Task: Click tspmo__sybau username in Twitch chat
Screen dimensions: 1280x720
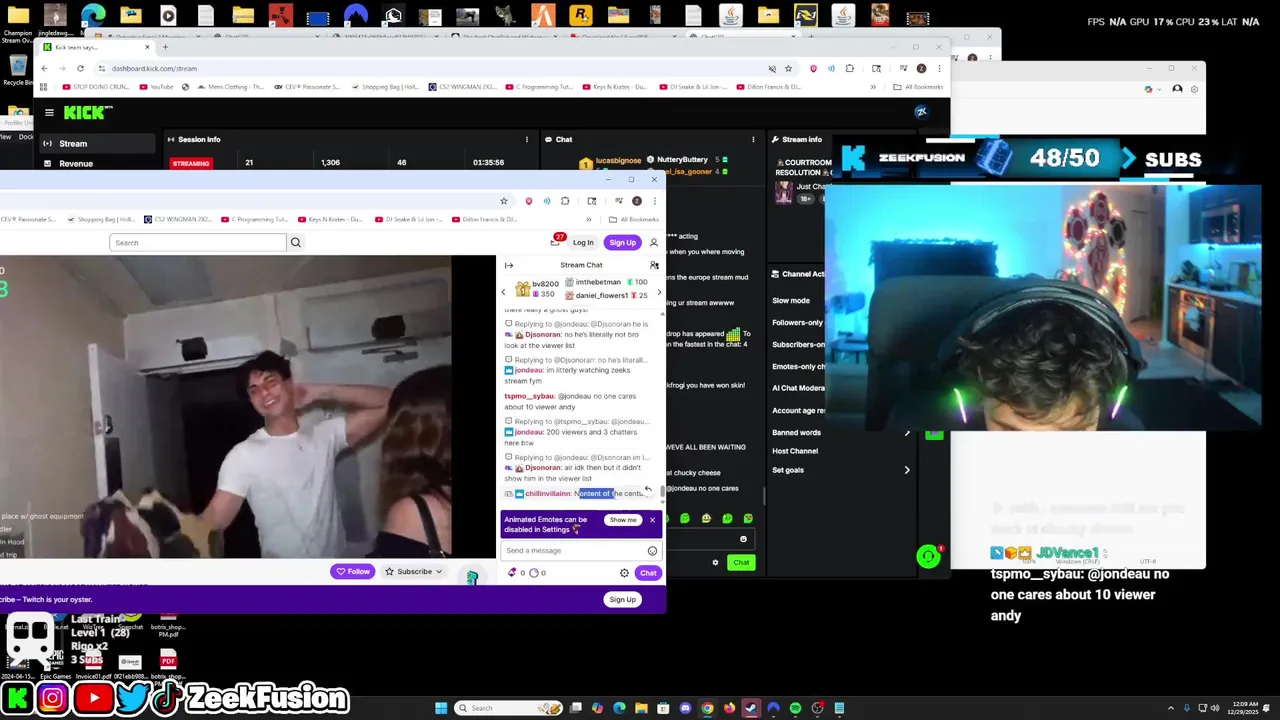Action: (x=528, y=396)
